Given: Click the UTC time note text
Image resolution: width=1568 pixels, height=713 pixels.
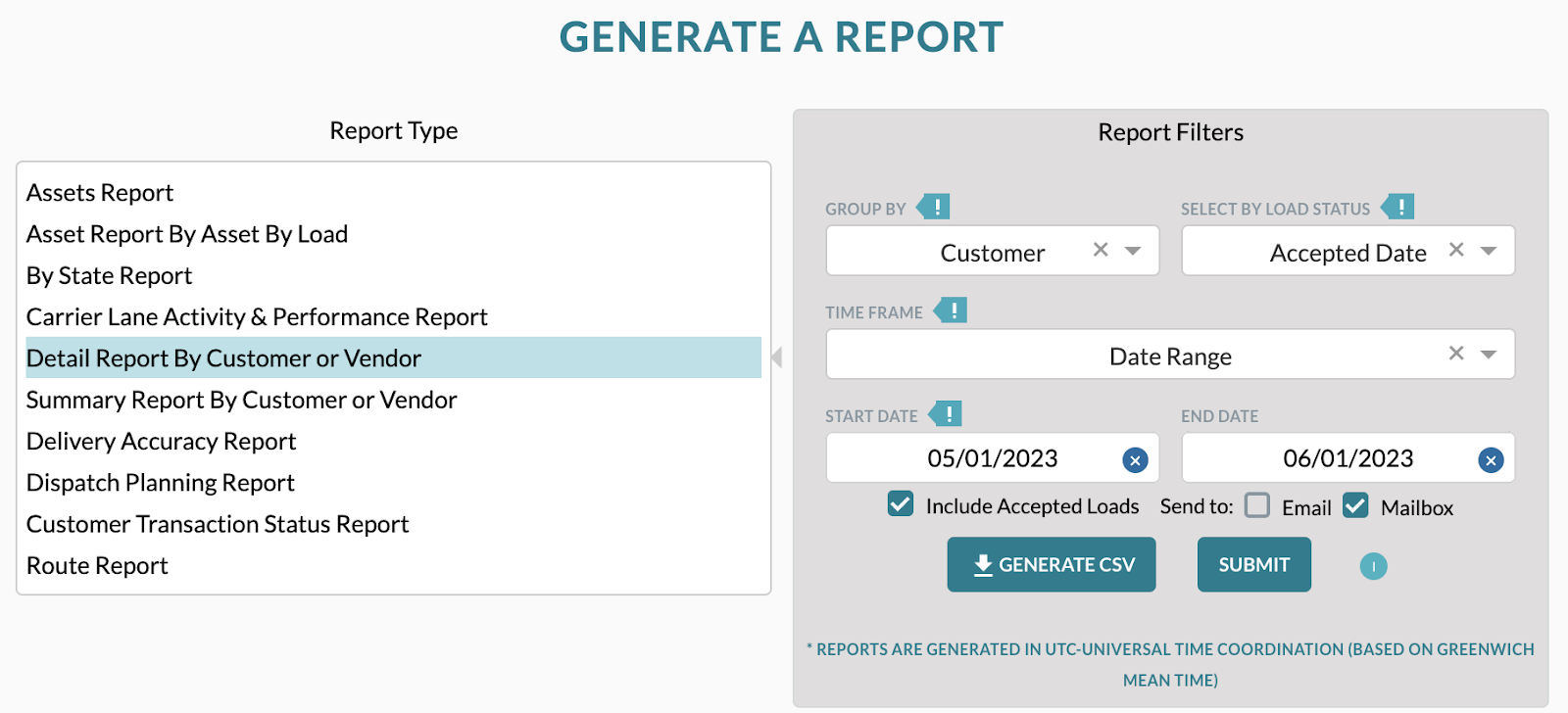Looking at the screenshot, I should tap(1170, 664).
